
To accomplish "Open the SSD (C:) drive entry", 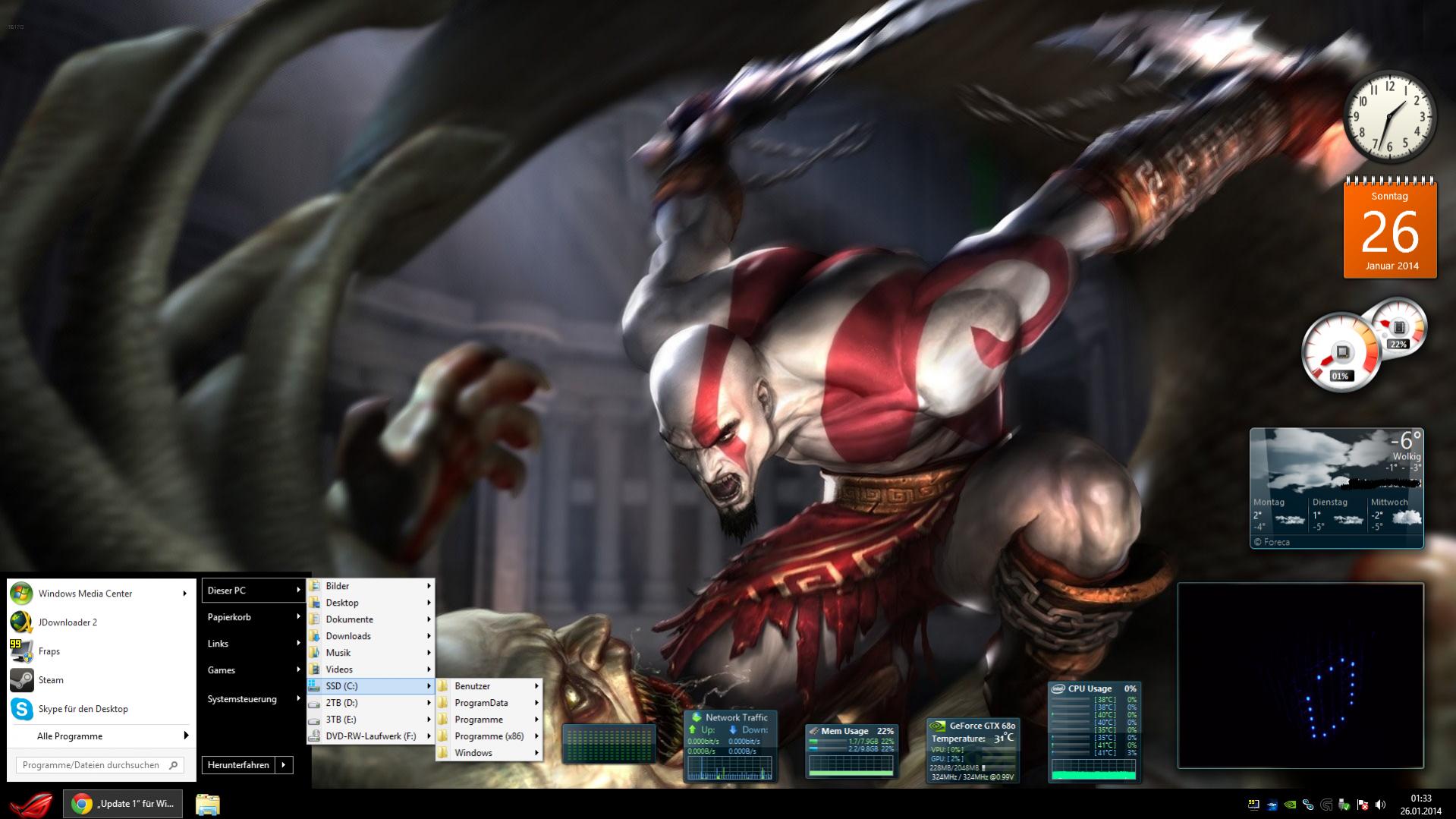I will pyautogui.click(x=370, y=686).
